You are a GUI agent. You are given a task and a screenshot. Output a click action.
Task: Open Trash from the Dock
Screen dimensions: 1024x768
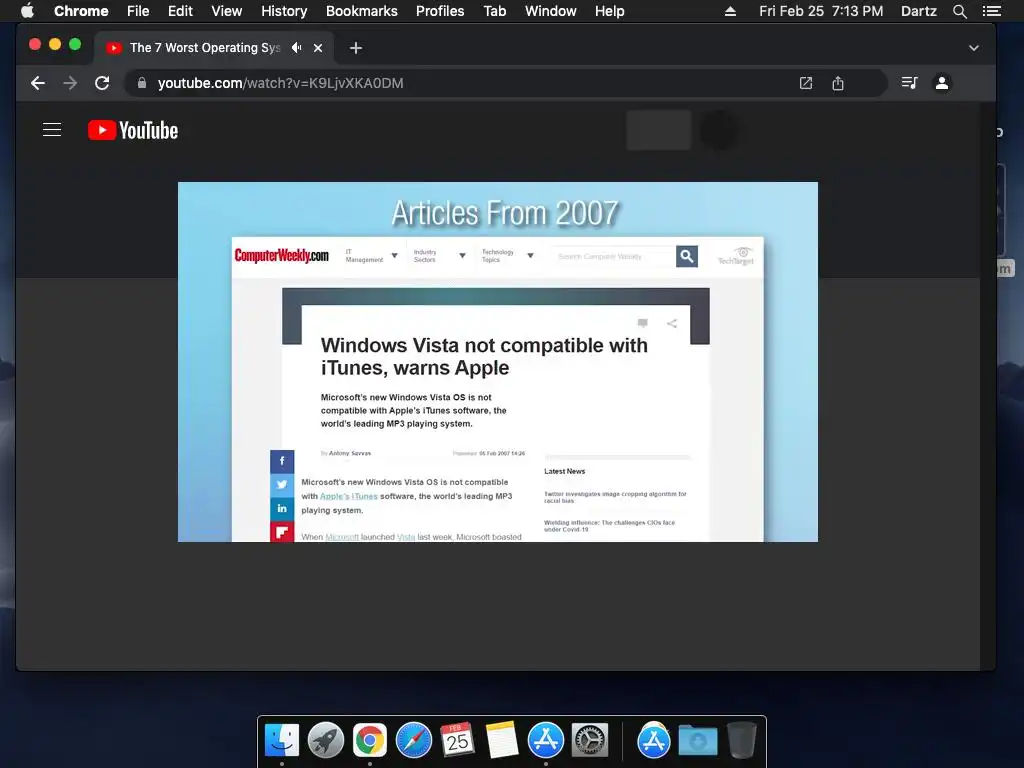click(741, 740)
